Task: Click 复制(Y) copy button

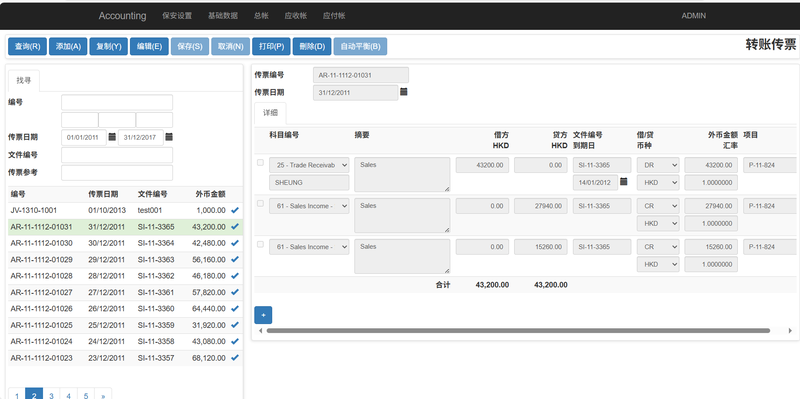Action: [109, 46]
